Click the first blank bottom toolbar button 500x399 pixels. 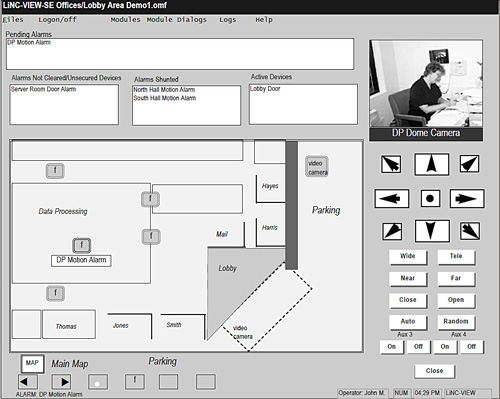click(x=168, y=382)
